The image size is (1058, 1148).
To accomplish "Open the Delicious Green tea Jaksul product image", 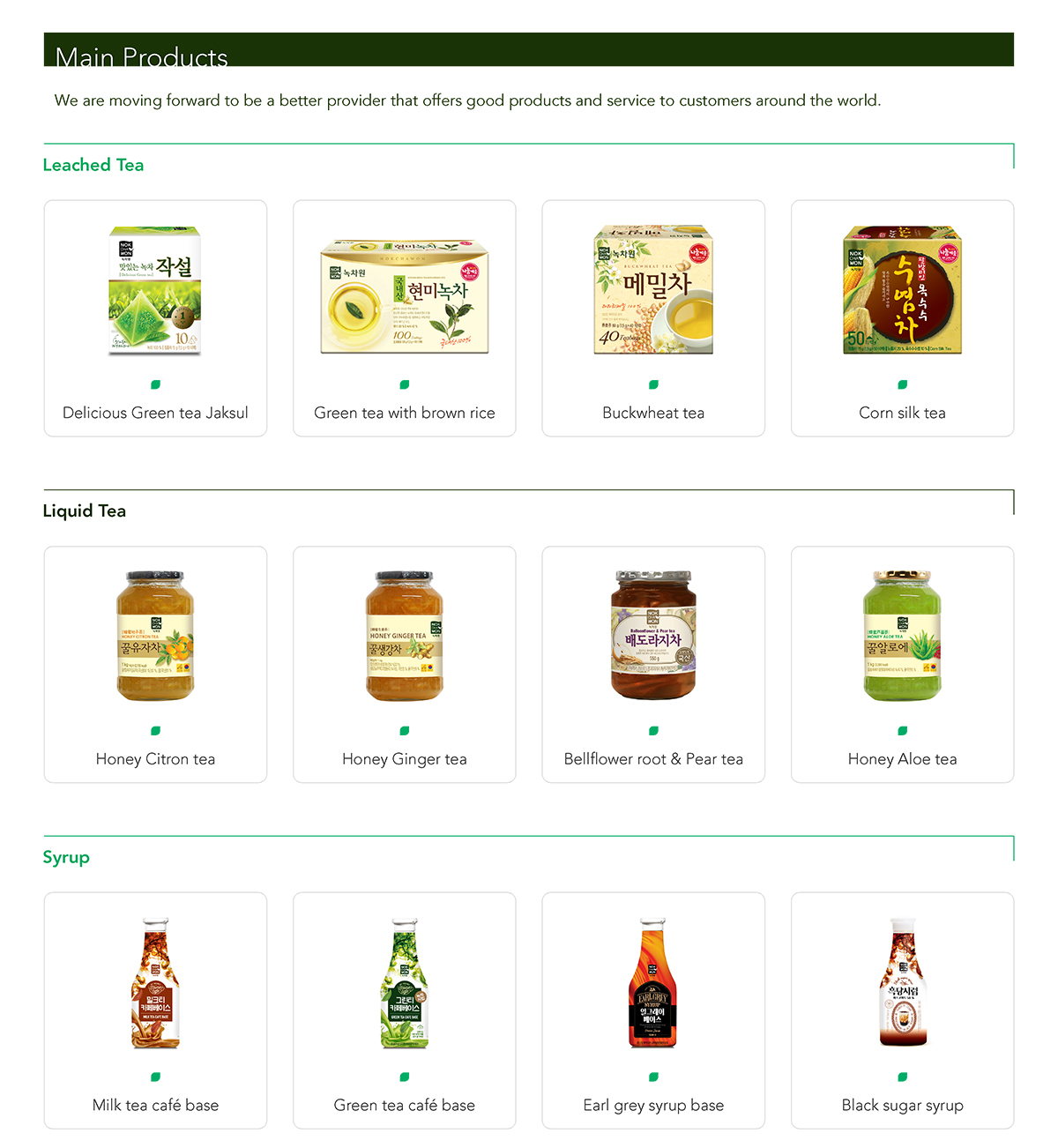I will (155, 291).
